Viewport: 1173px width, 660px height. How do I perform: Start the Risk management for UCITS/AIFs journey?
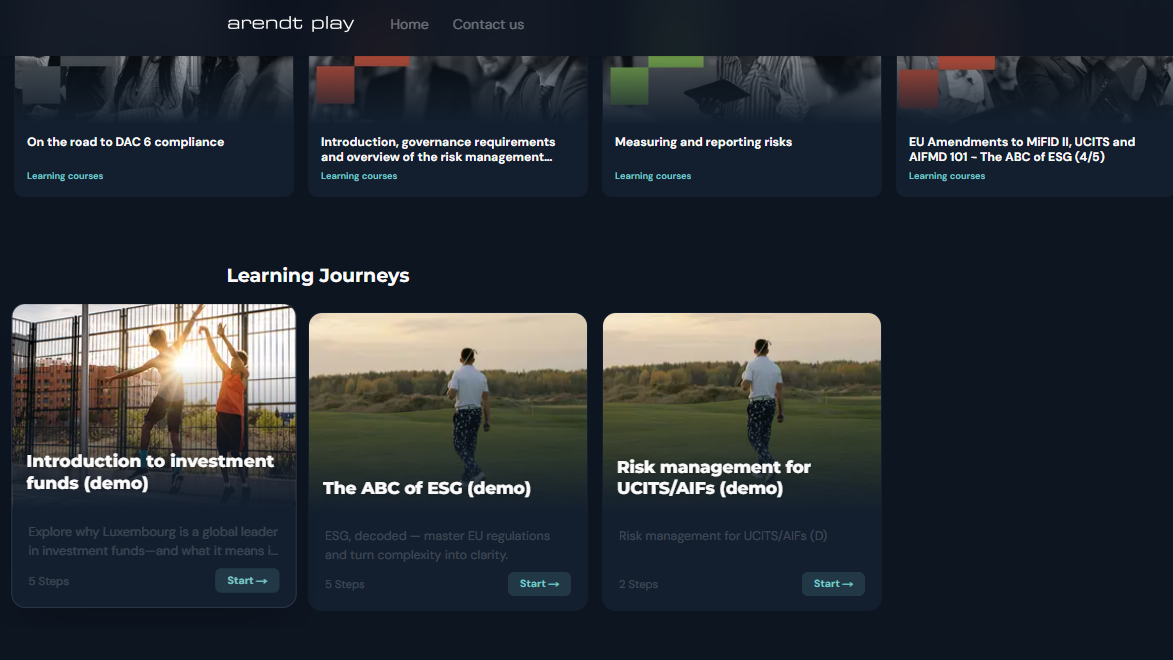(833, 584)
